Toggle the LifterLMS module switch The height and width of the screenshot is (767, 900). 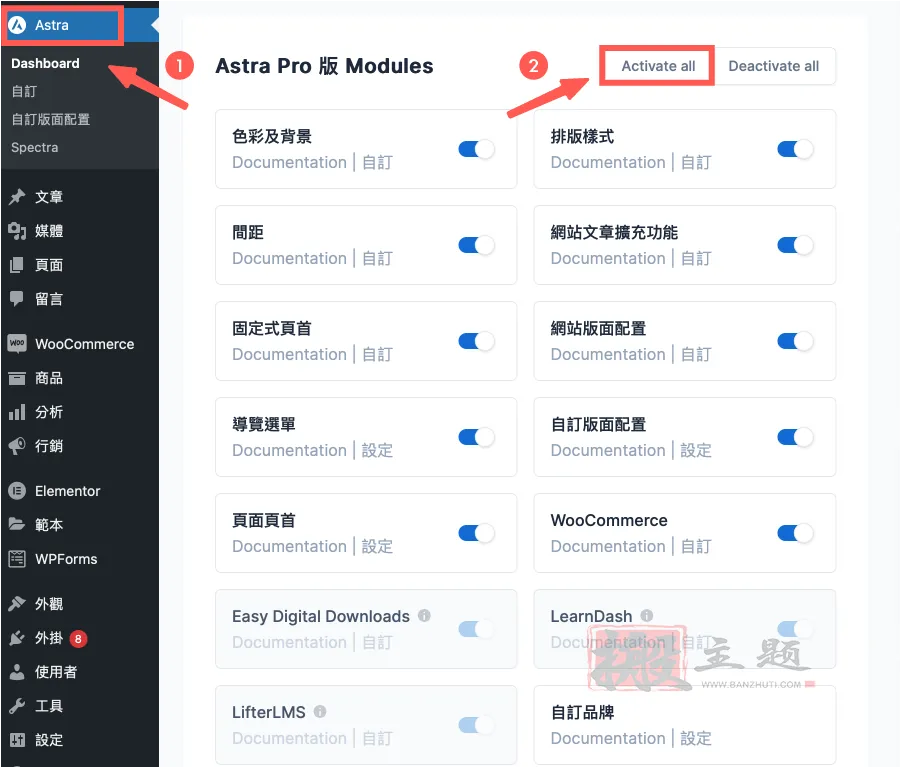coord(476,725)
